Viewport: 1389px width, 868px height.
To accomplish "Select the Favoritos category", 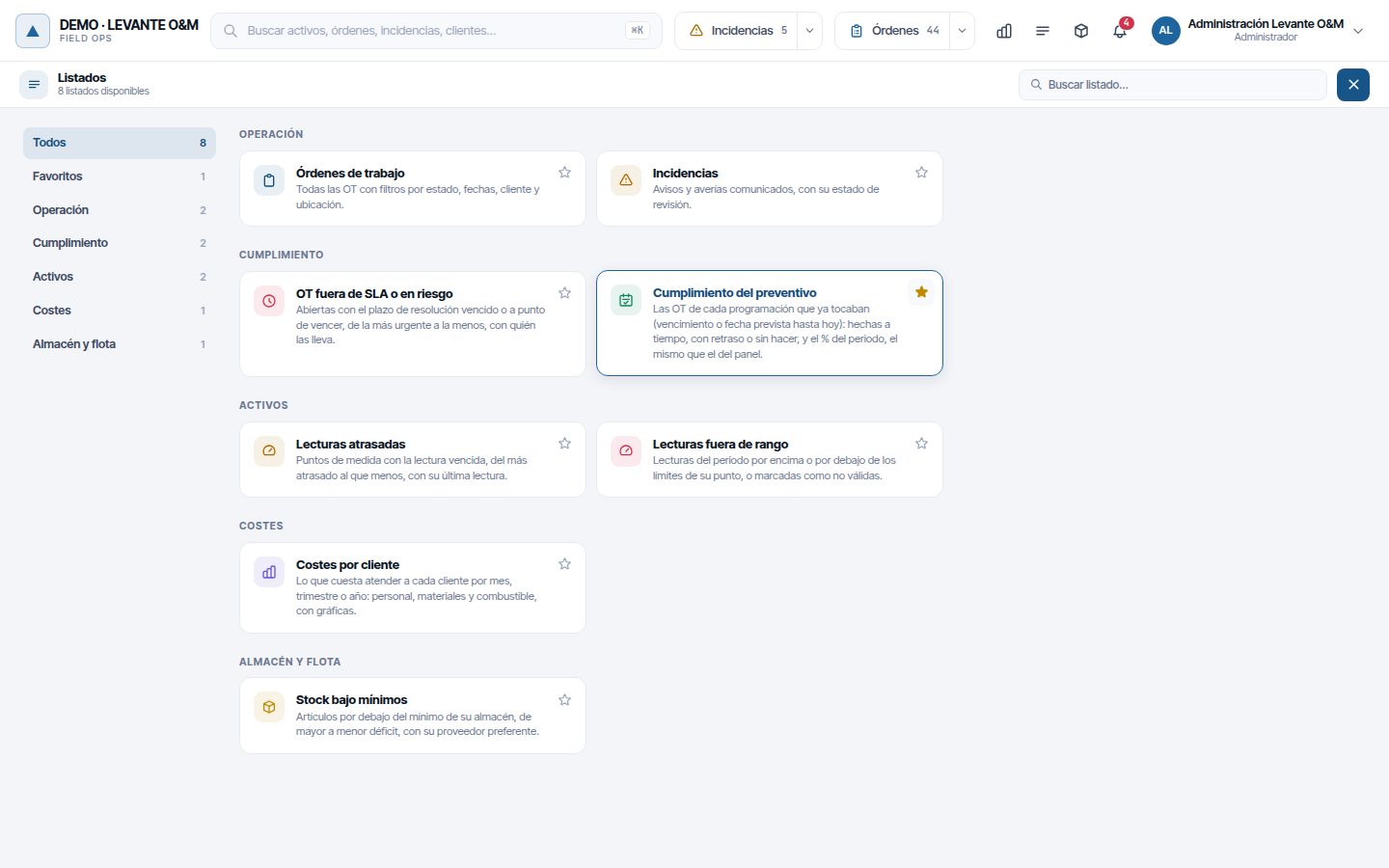I will pos(120,176).
